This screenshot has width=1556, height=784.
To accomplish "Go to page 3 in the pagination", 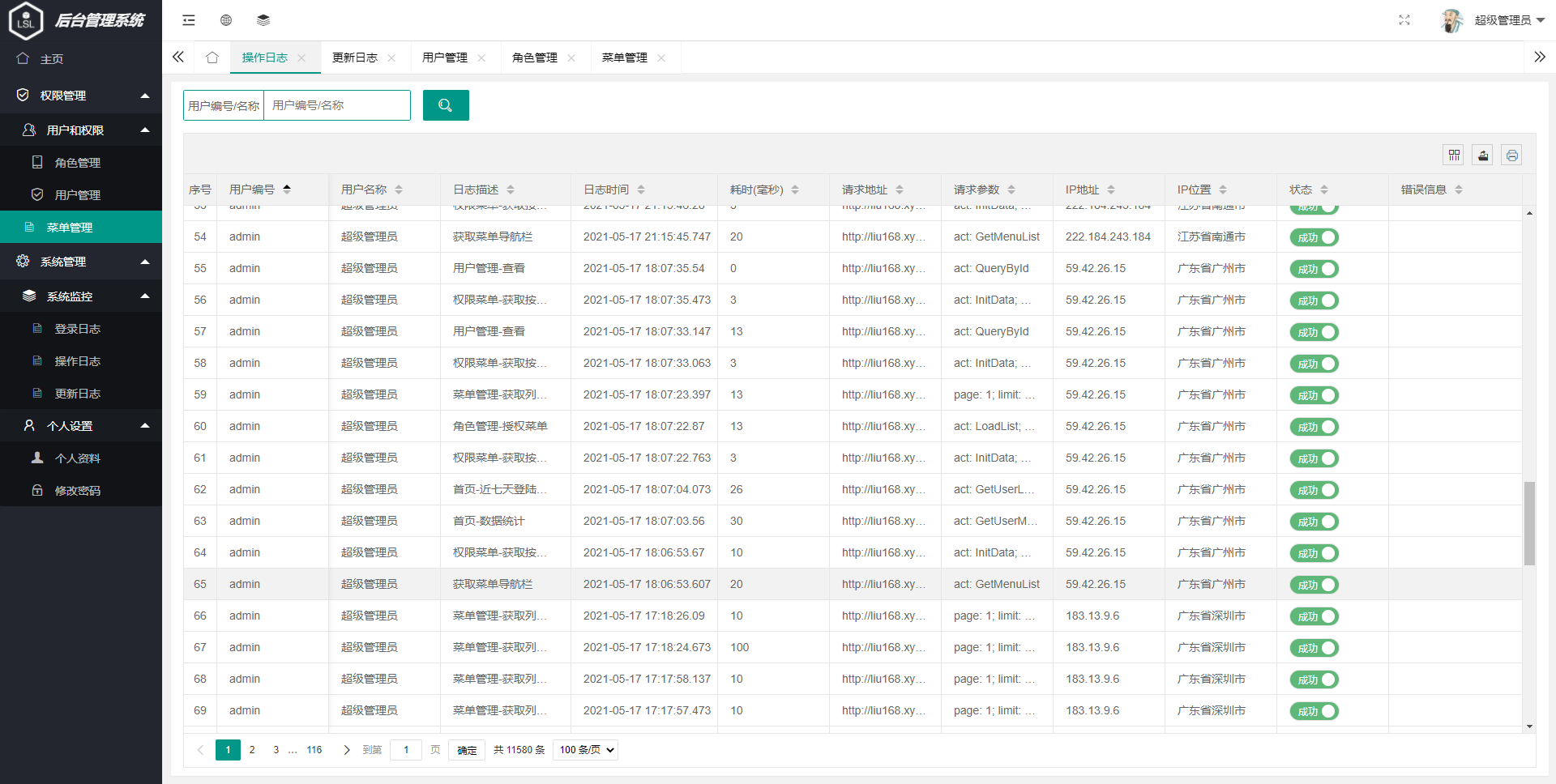I will coord(276,750).
